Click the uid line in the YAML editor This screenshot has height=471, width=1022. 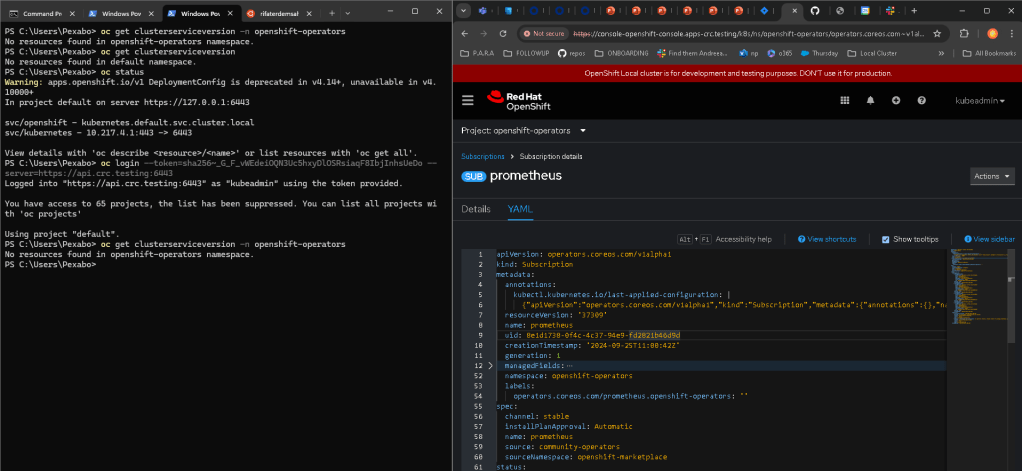pyautogui.click(x=592, y=335)
